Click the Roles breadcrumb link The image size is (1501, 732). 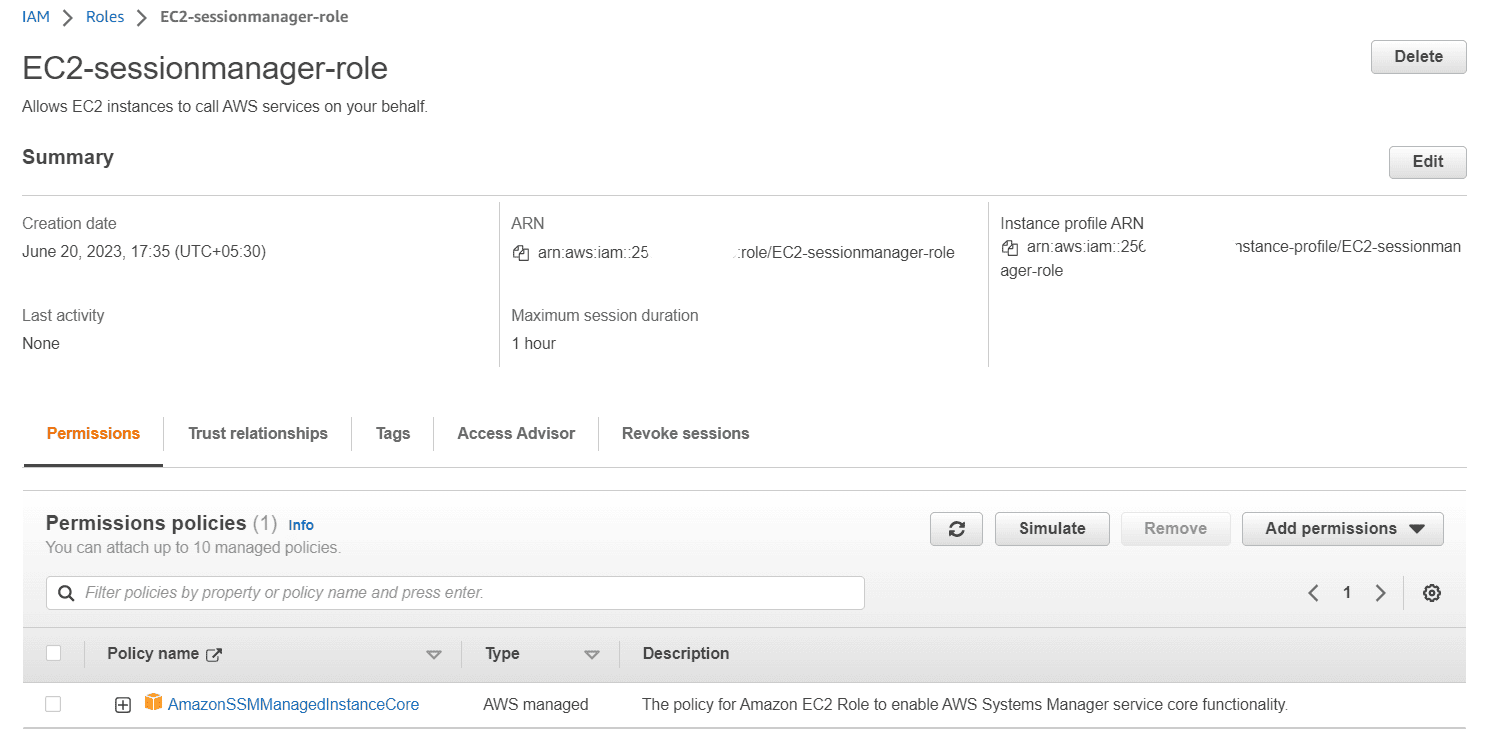point(106,17)
